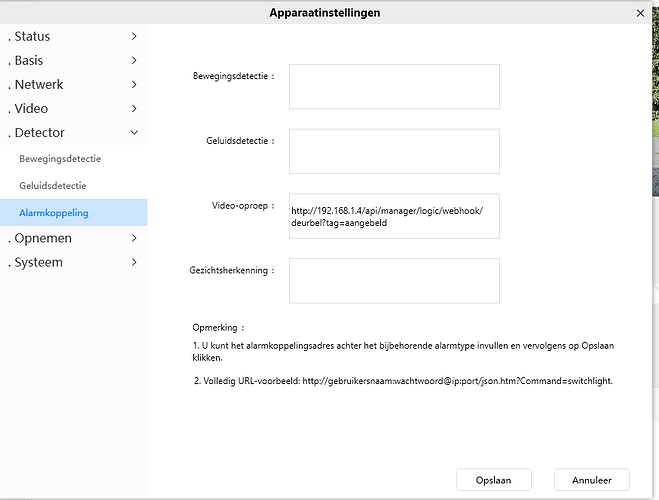
Task: Expand the Opnemen section chevron
Action: pos(134,239)
